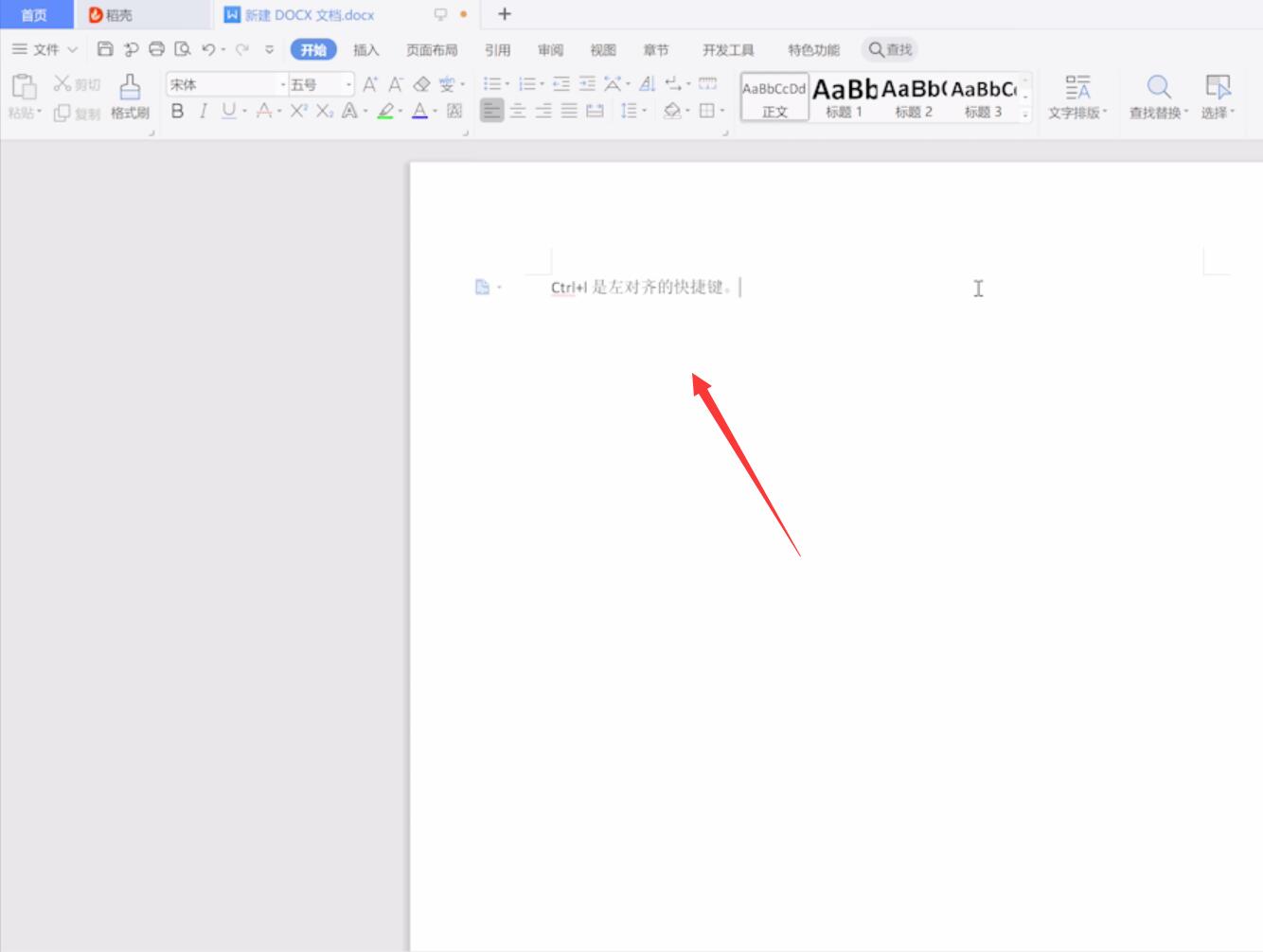Click the show/hide ruler marks icon
This screenshot has width=1263, height=952.
click(707, 84)
